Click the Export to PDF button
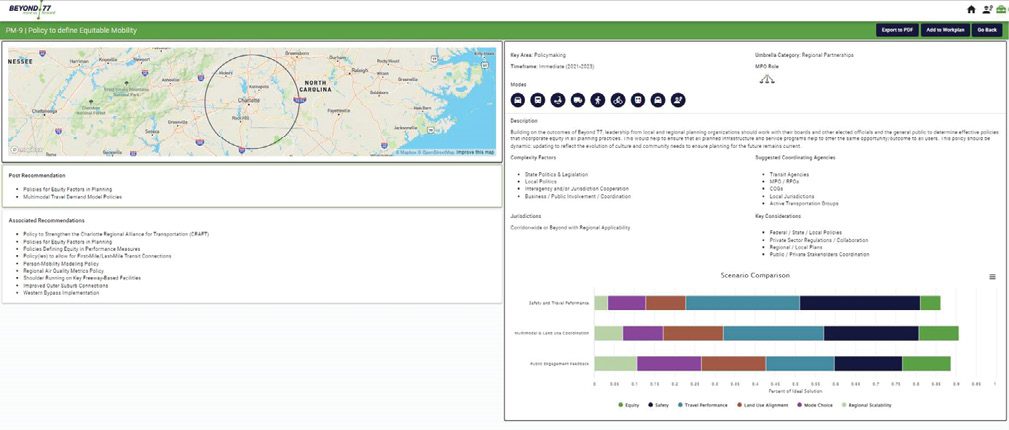Screen dimensions: 1009x430 tap(896, 30)
